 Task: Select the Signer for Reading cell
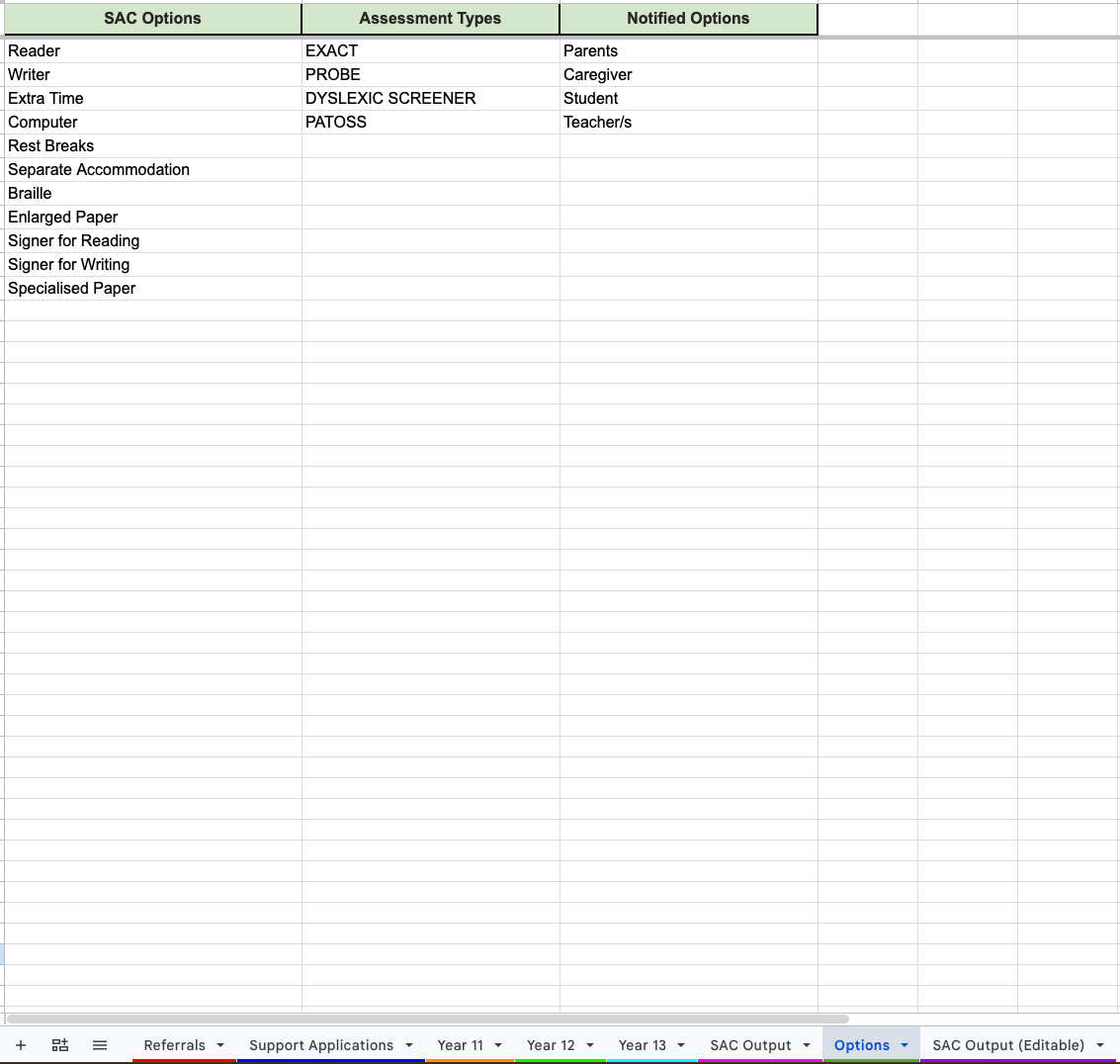(153, 241)
